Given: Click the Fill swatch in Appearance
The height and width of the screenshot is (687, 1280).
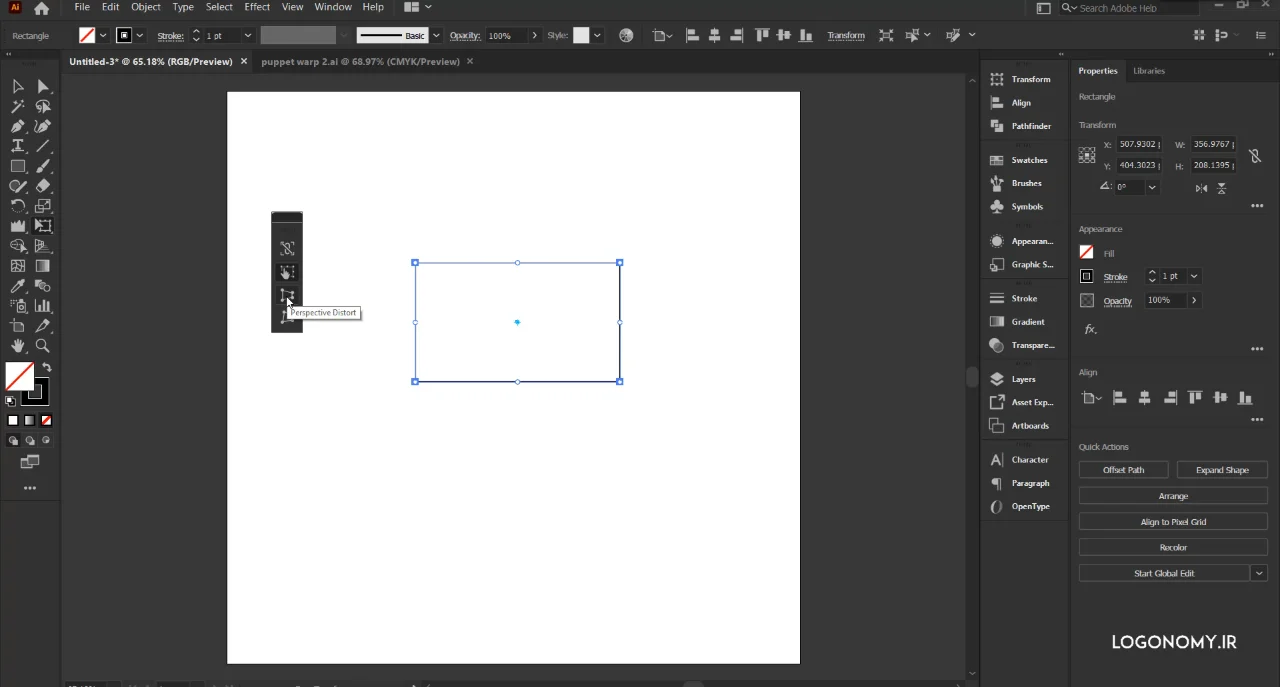Looking at the screenshot, I should coord(1087,253).
